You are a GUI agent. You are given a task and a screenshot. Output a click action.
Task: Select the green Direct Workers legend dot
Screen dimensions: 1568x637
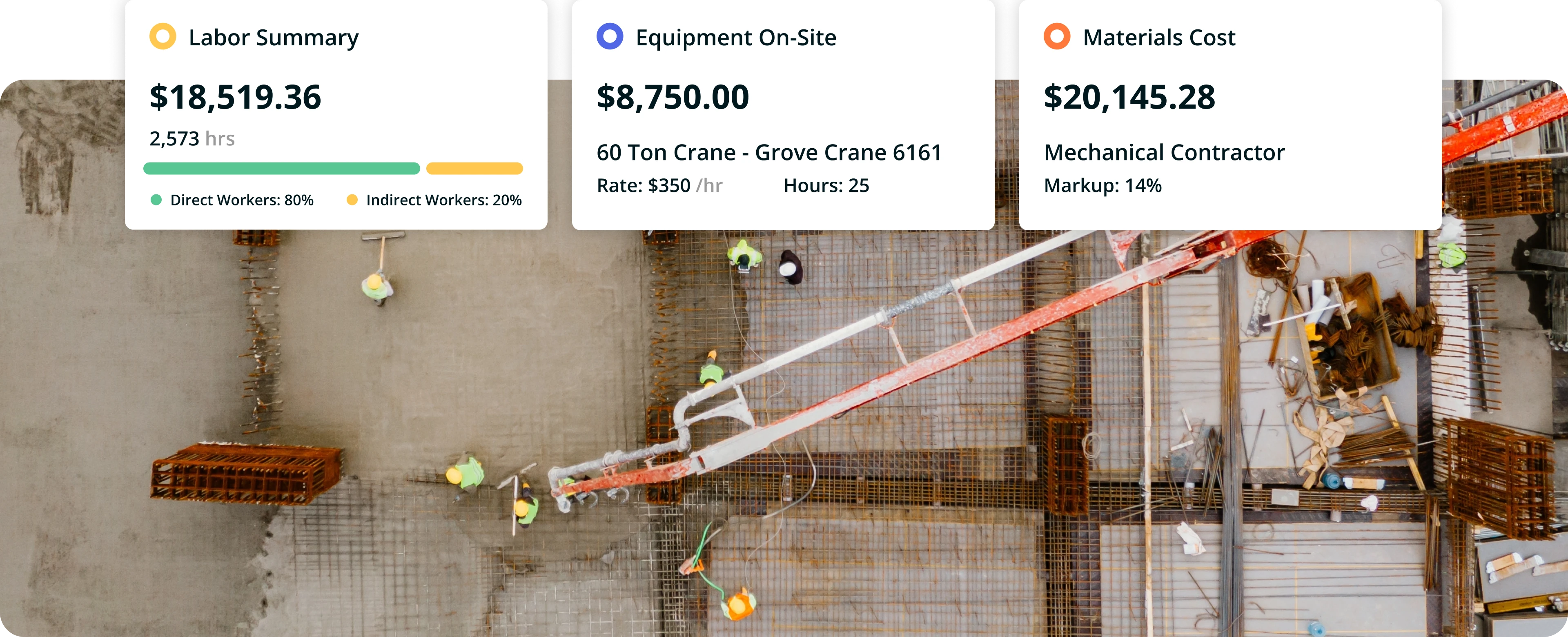tap(156, 200)
